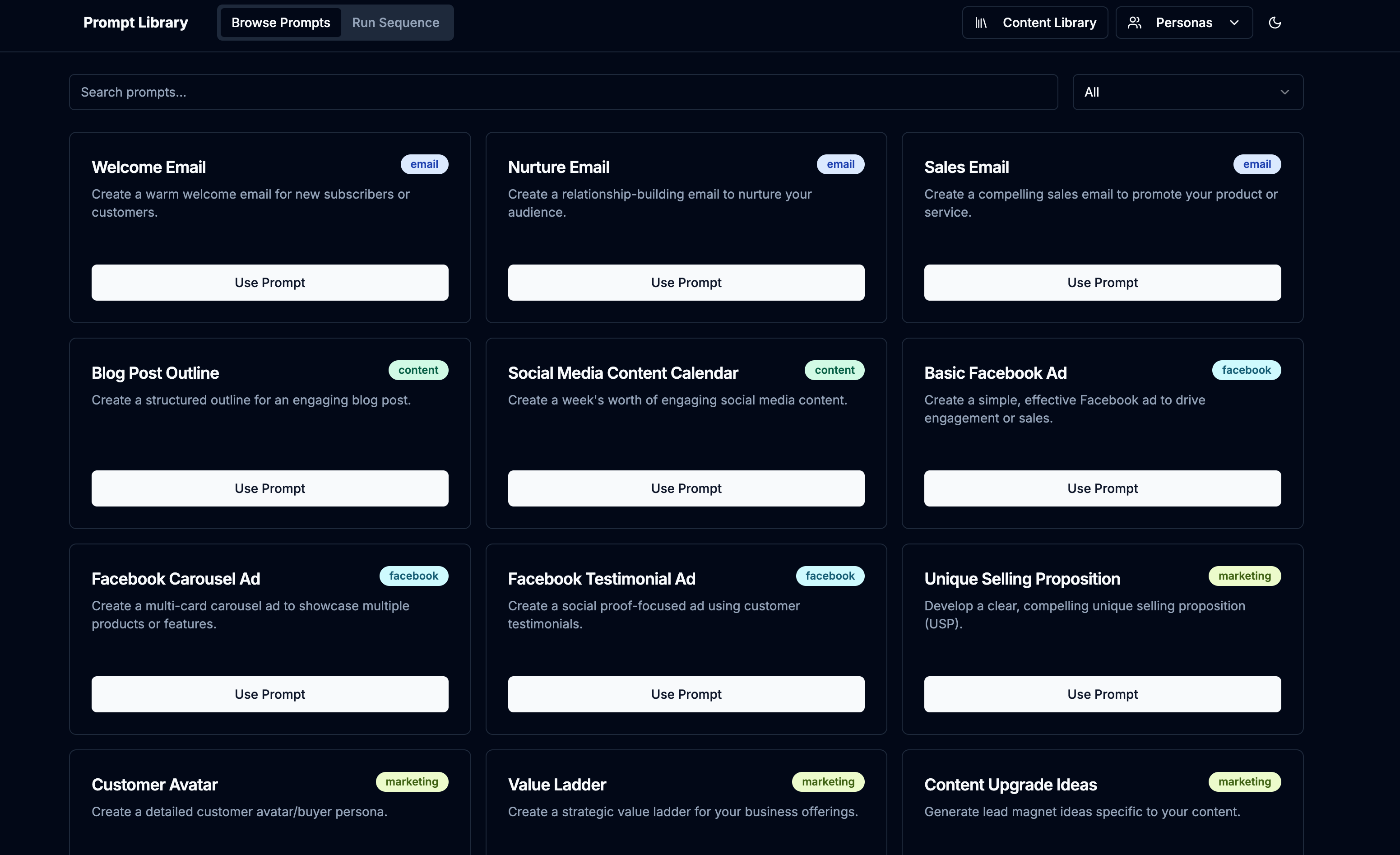Viewport: 1400px width, 855px height.
Task: Use Prompt for Social Media Content Calendar
Action: [686, 488]
